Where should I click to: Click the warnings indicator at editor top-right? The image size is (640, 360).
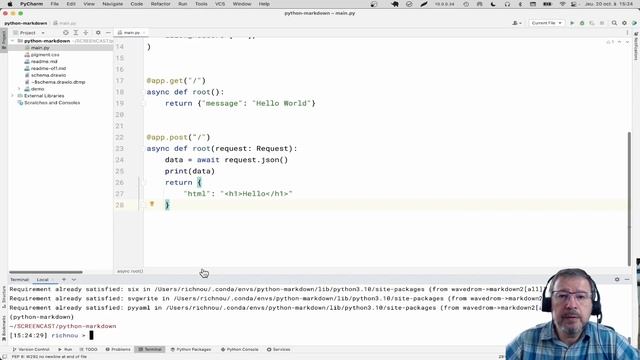[610, 42]
